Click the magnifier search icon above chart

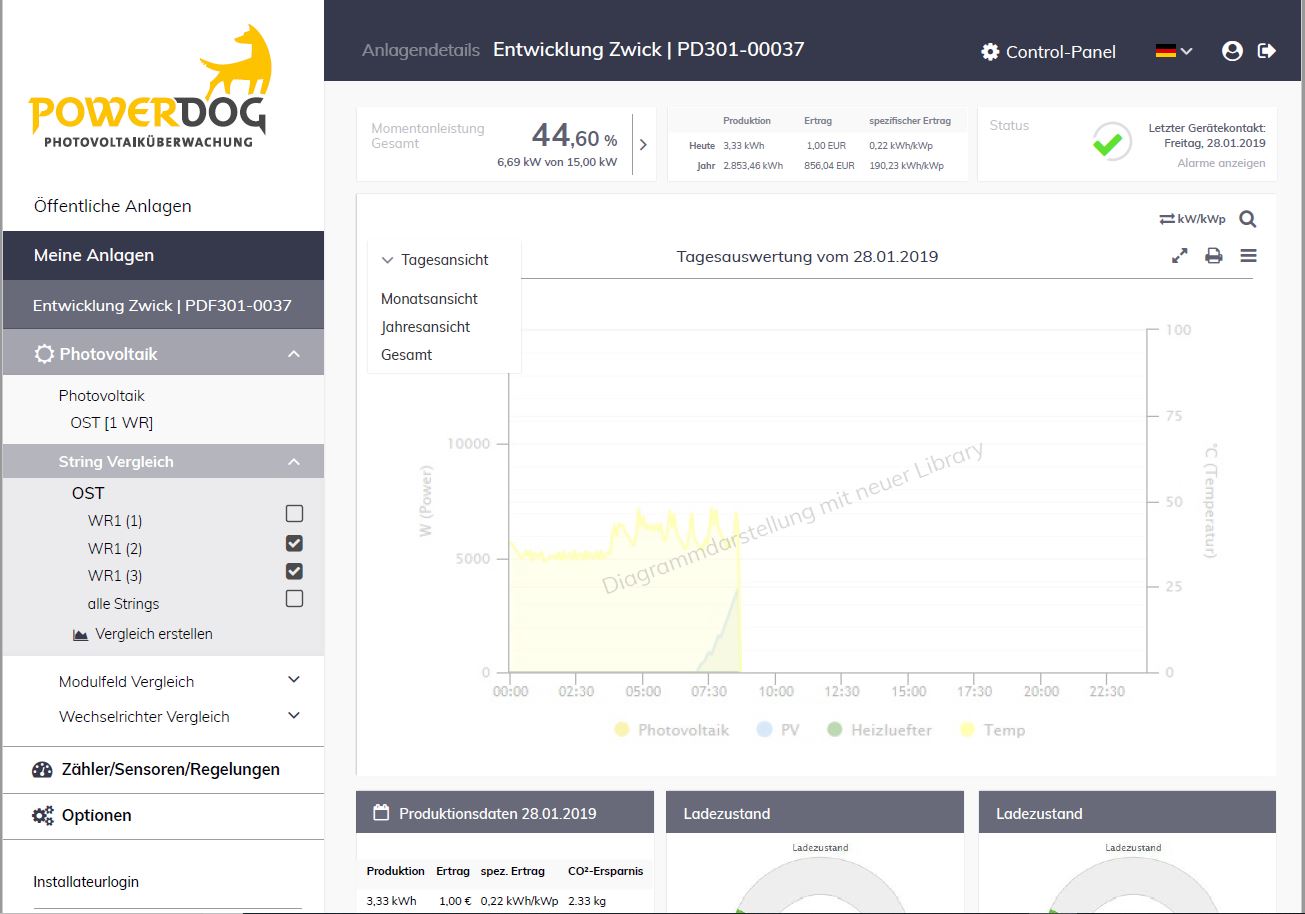(x=1247, y=219)
